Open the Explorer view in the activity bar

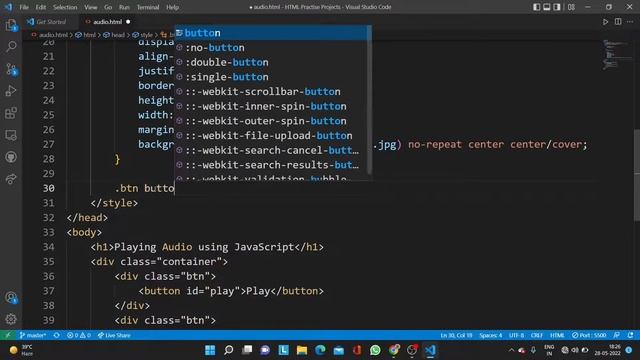click(x=11, y=25)
